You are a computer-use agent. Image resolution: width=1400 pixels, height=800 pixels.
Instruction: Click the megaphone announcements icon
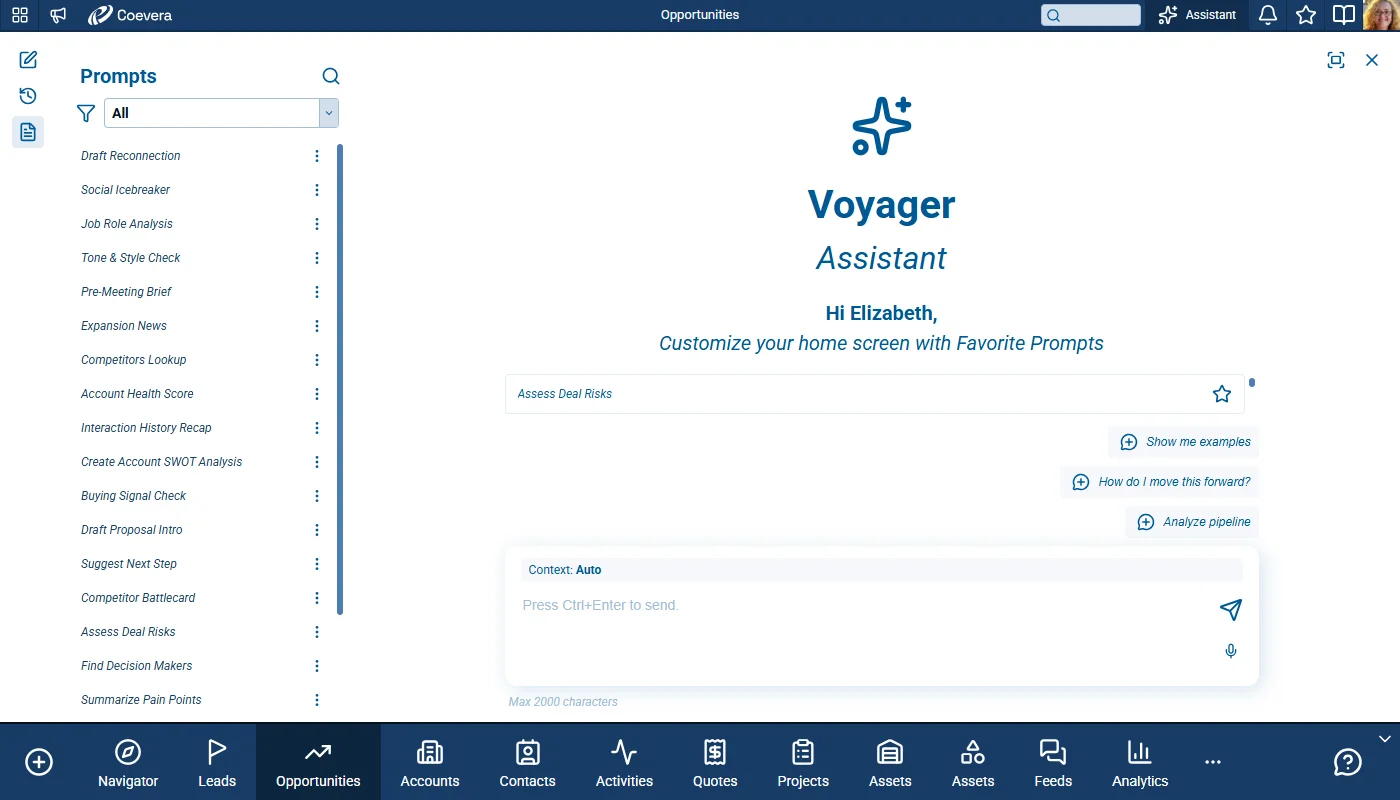coord(59,15)
